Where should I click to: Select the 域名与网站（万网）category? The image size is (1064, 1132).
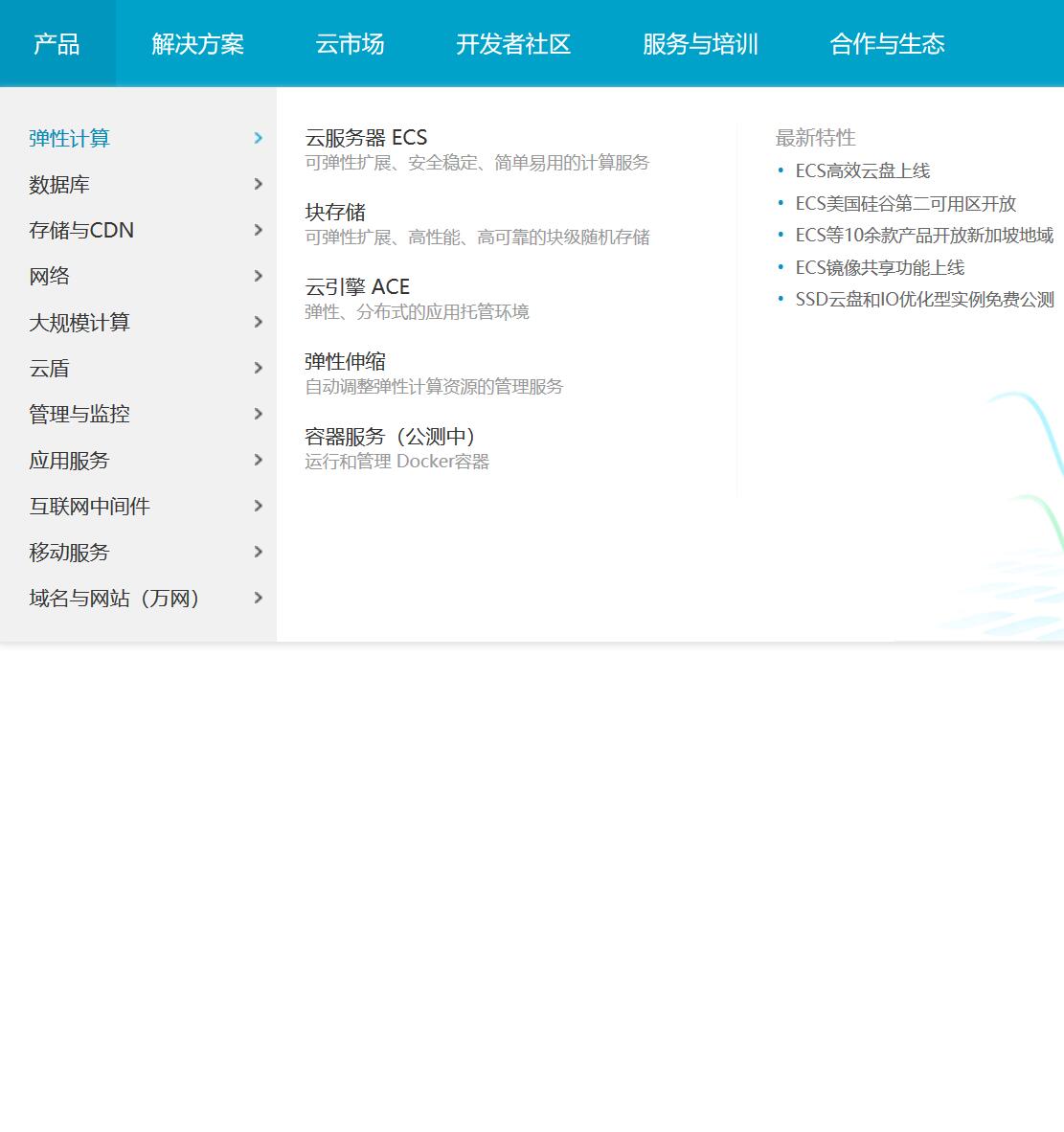114,598
